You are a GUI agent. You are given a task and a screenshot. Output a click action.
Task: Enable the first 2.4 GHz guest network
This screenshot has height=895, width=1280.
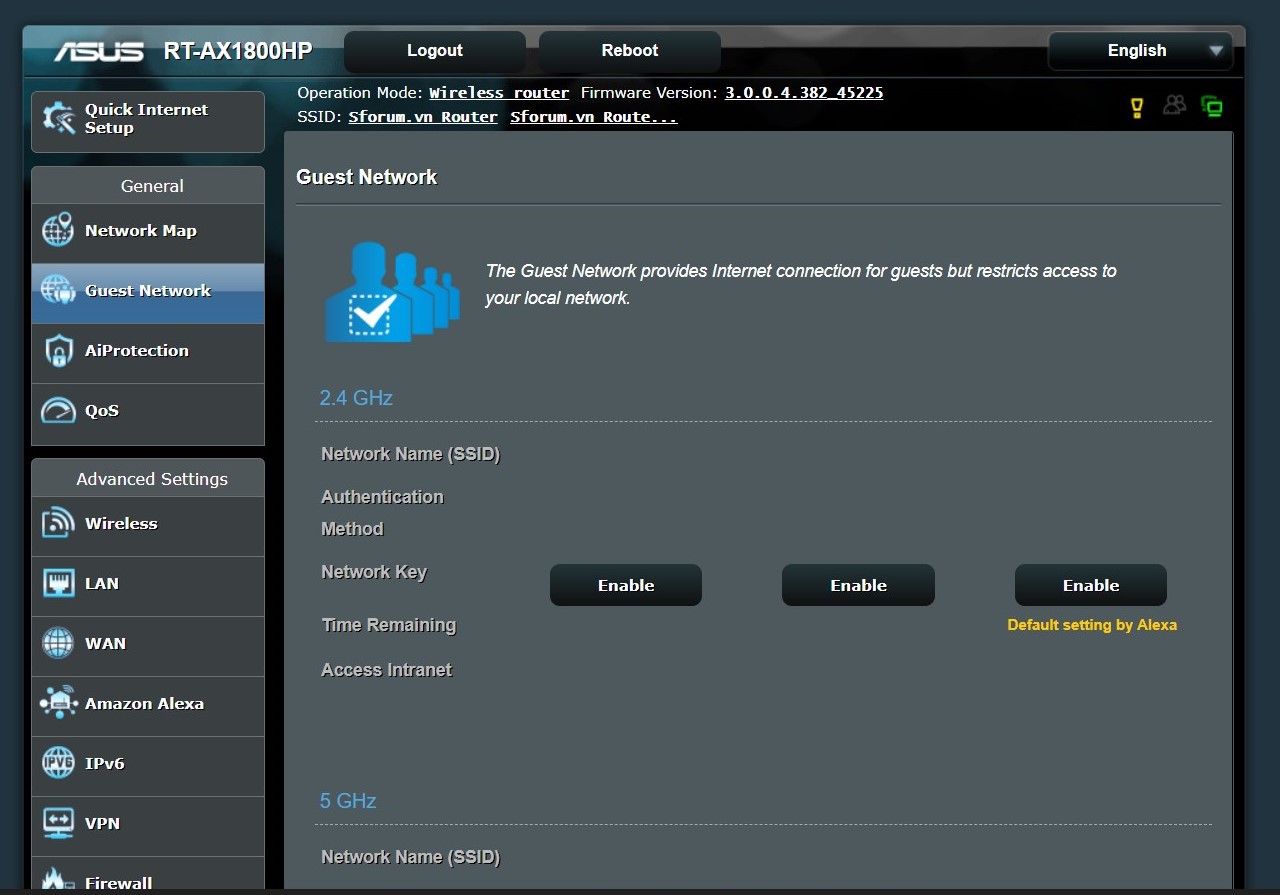coord(626,585)
